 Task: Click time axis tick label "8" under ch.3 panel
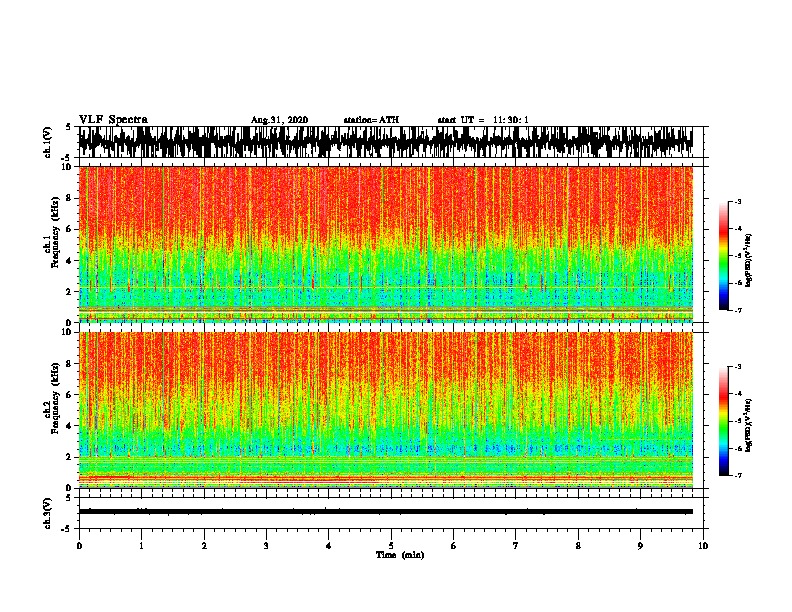578,546
